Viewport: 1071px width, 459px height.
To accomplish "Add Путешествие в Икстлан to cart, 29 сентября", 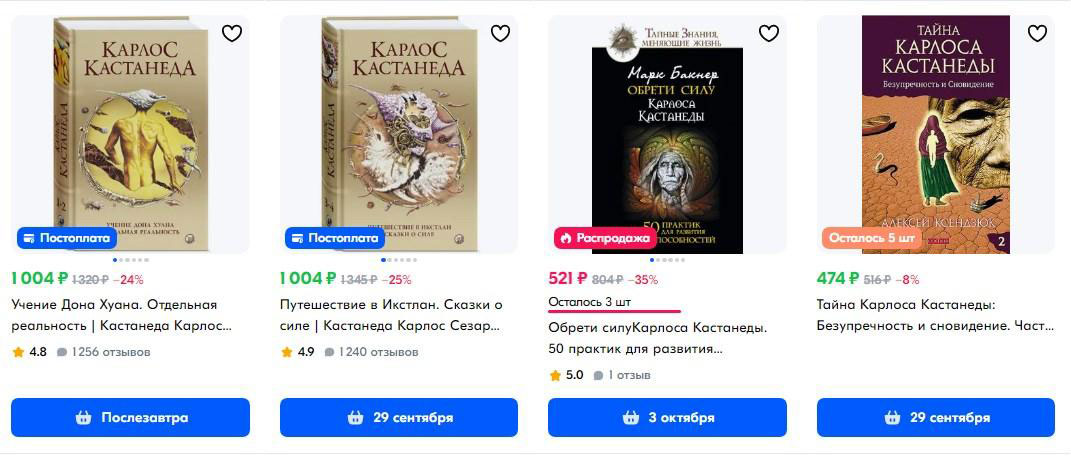I will click(x=399, y=417).
